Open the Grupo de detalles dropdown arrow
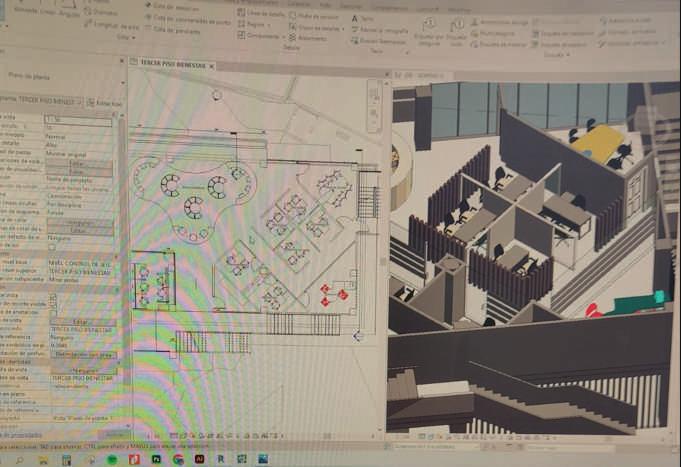 pos(343,29)
